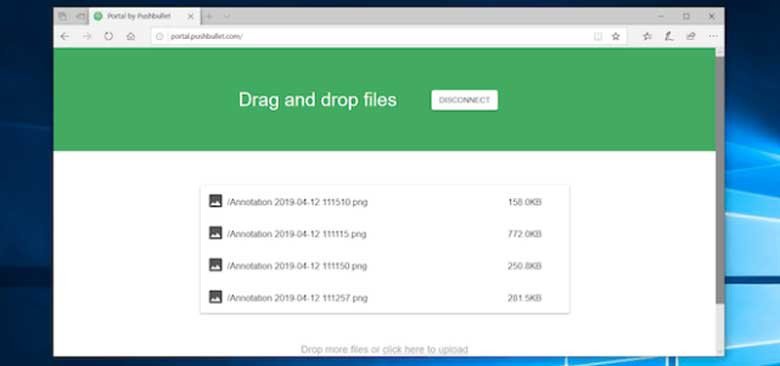Open the Favorites hub icon
This screenshot has width=780, height=366.
[x=647, y=36]
